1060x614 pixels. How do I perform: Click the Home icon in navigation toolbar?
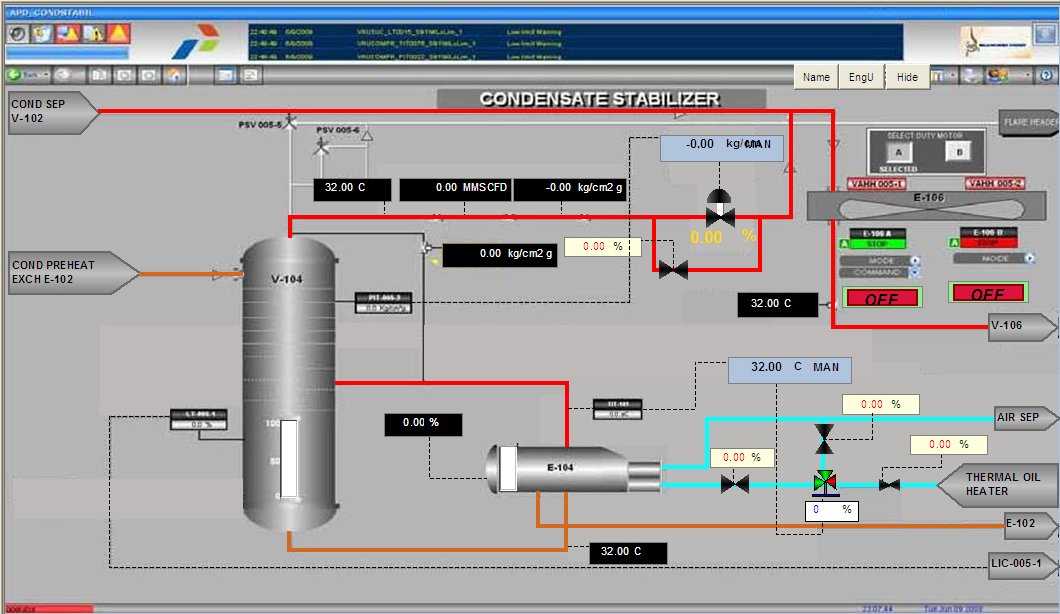174,75
